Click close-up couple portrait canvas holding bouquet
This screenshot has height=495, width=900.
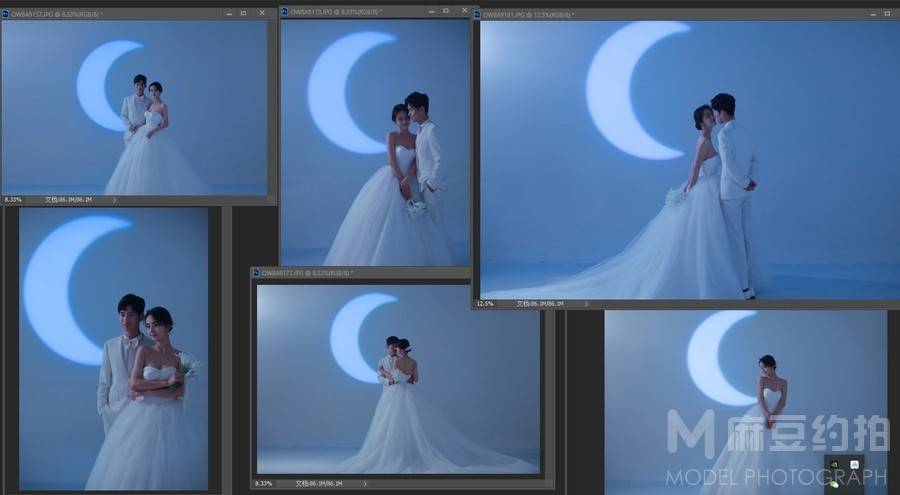114,349
